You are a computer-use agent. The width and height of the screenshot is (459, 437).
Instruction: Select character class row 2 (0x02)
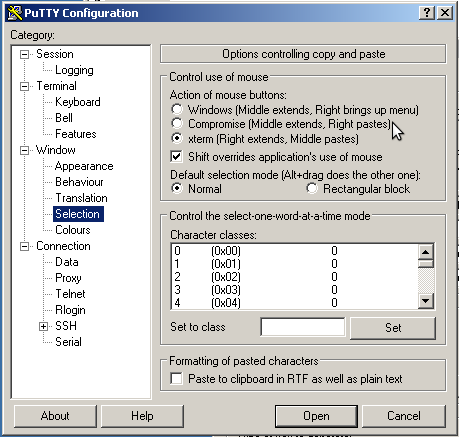[x=295, y=277]
